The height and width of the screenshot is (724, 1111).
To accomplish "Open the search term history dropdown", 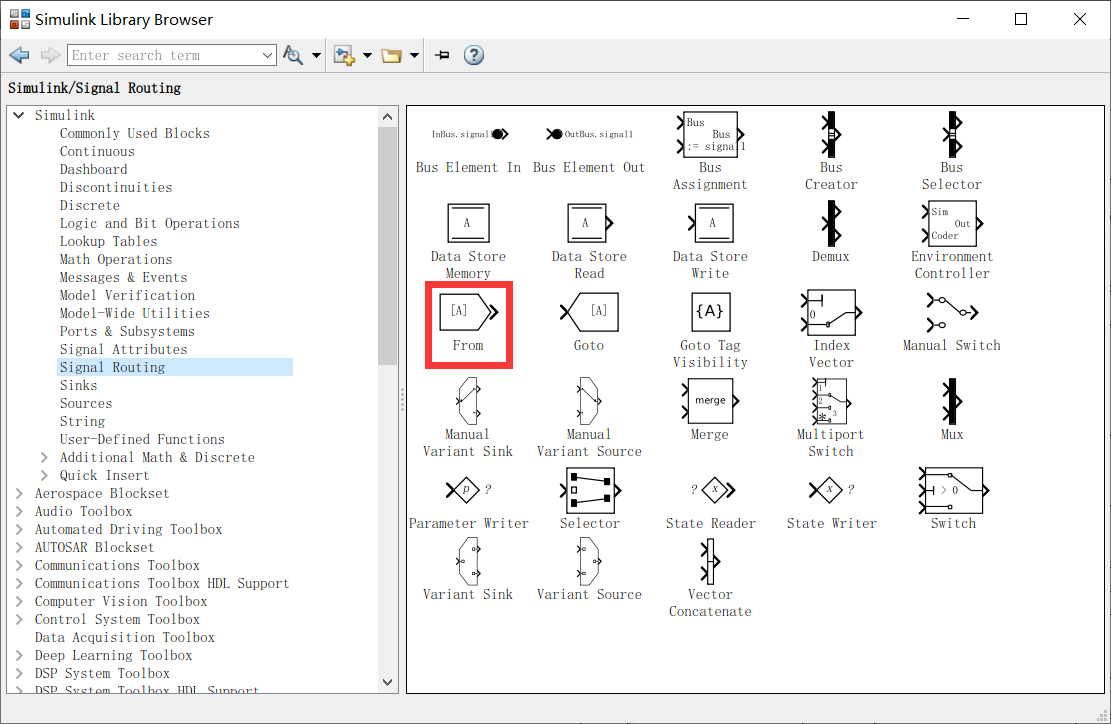I will (268, 55).
